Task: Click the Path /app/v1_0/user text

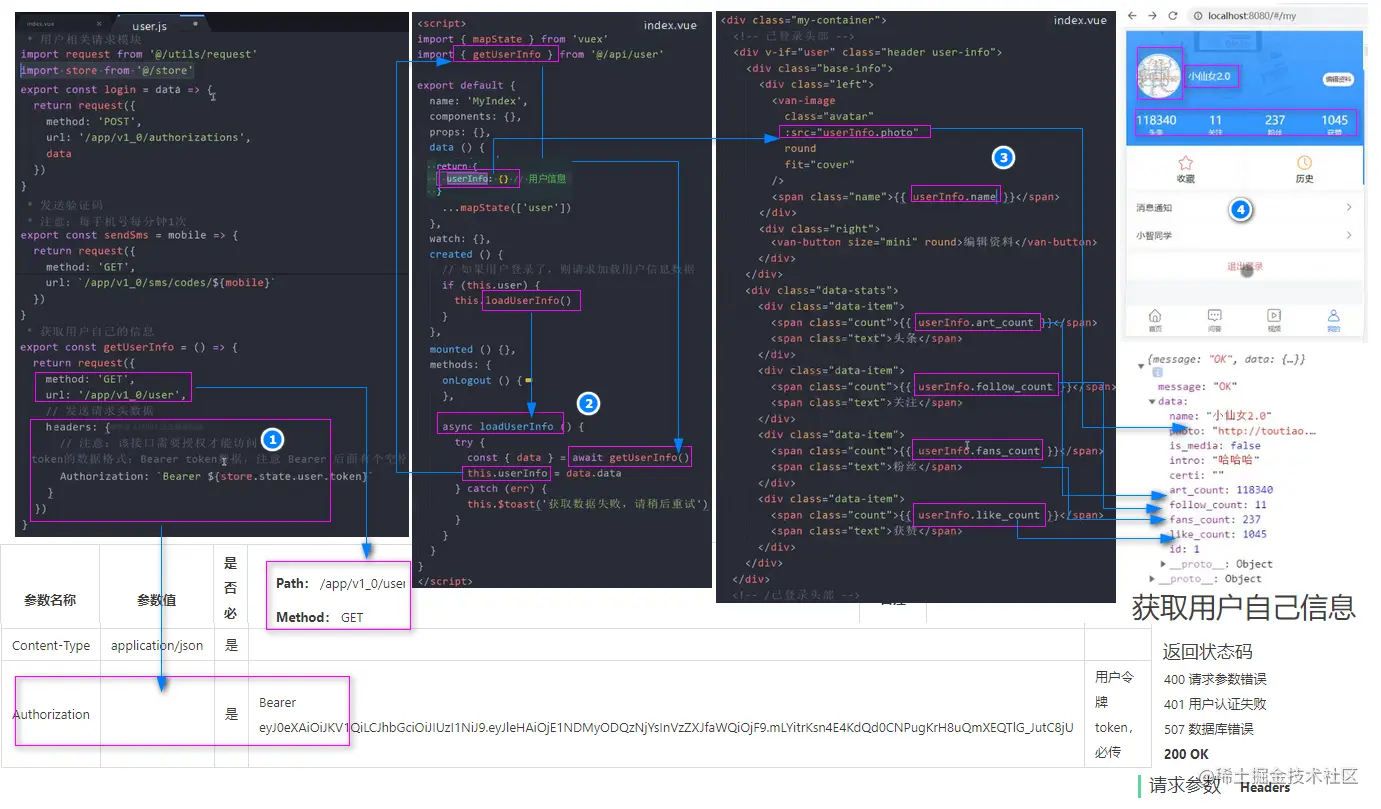Action: pyautogui.click(x=341, y=583)
